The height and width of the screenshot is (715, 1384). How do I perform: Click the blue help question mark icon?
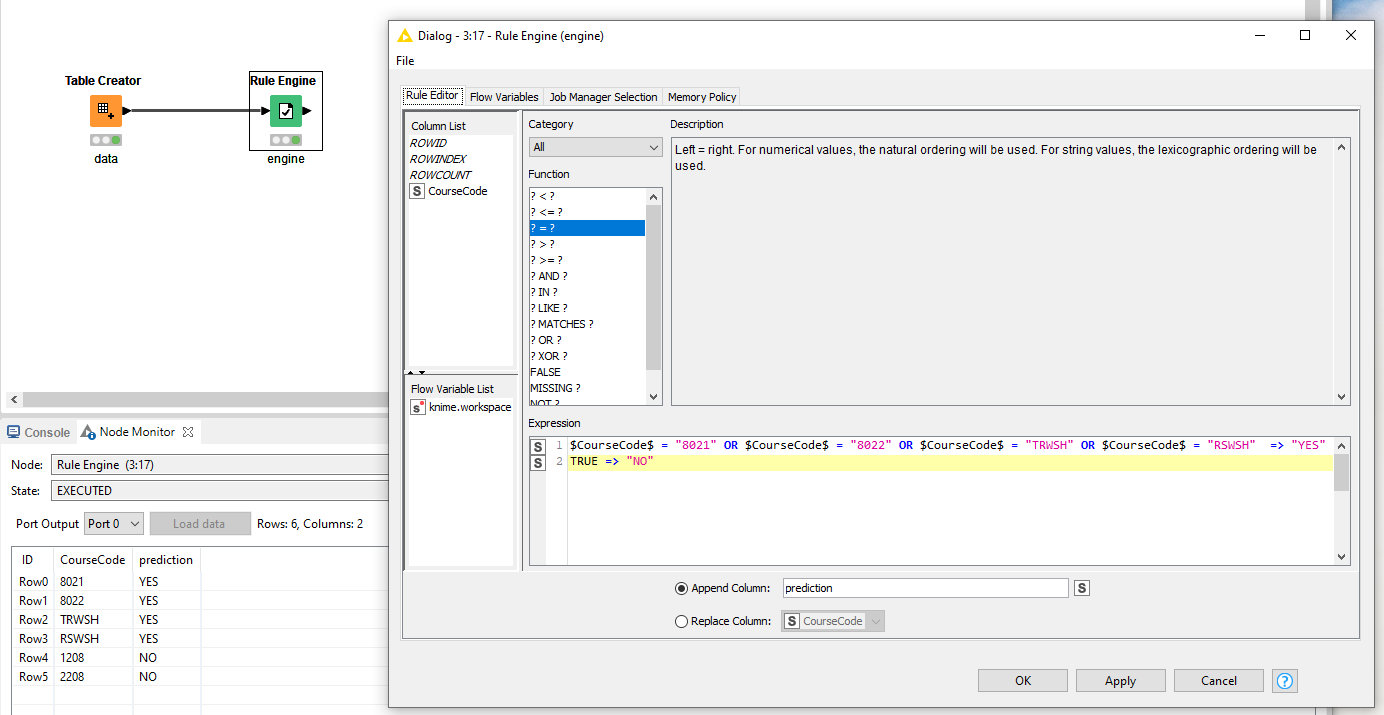[x=1285, y=681]
